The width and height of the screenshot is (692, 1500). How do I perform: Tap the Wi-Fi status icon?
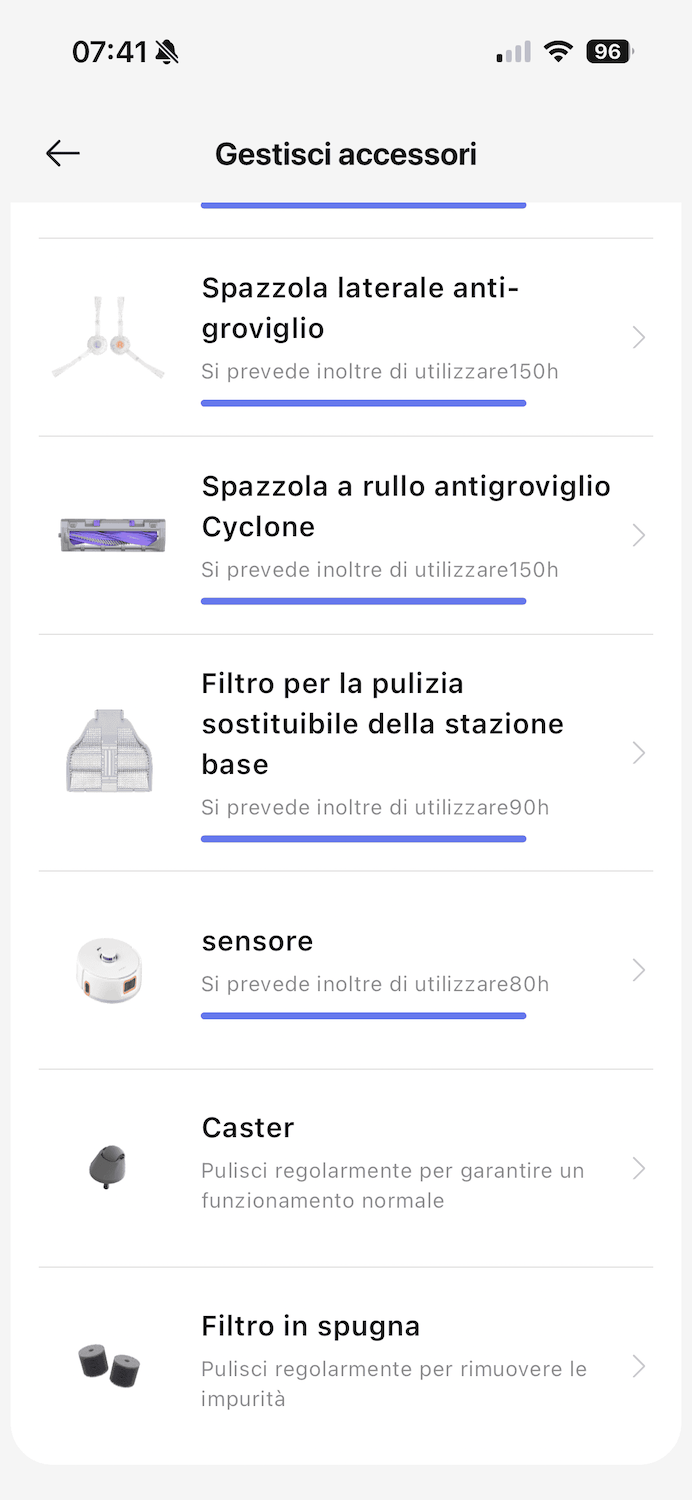click(557, 51)
